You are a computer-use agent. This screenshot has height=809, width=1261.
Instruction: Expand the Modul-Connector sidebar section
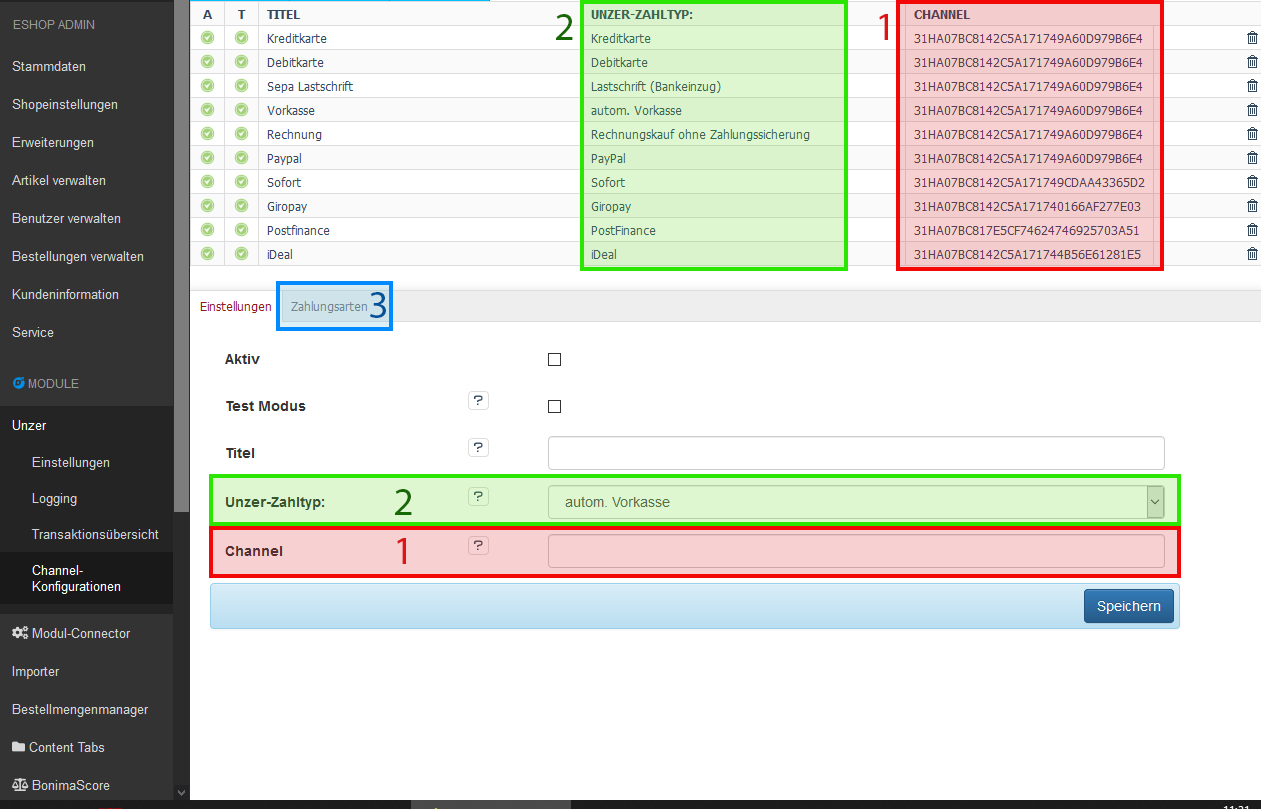80,633
